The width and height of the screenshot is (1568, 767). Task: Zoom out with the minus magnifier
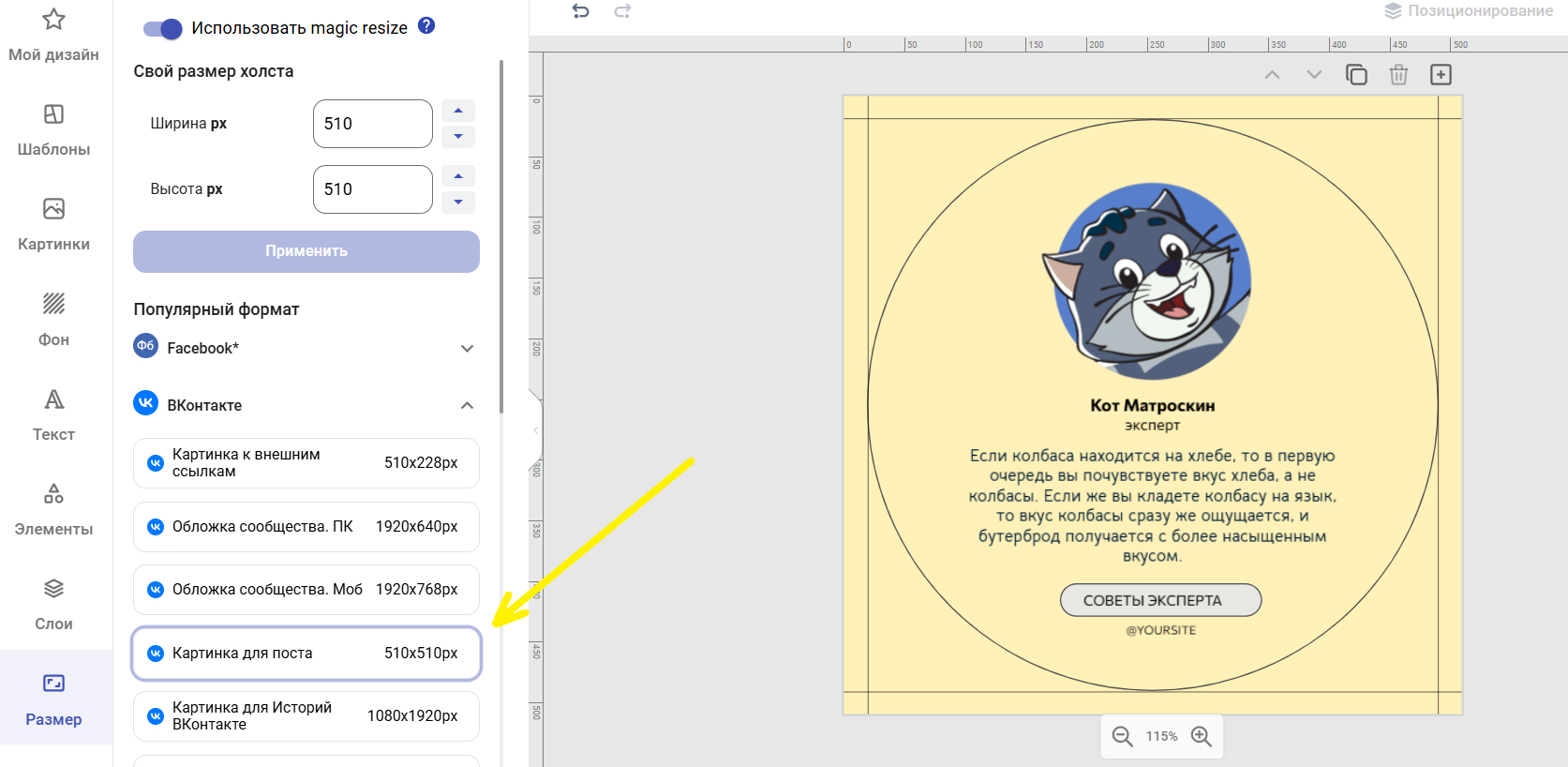point(1122,737)
